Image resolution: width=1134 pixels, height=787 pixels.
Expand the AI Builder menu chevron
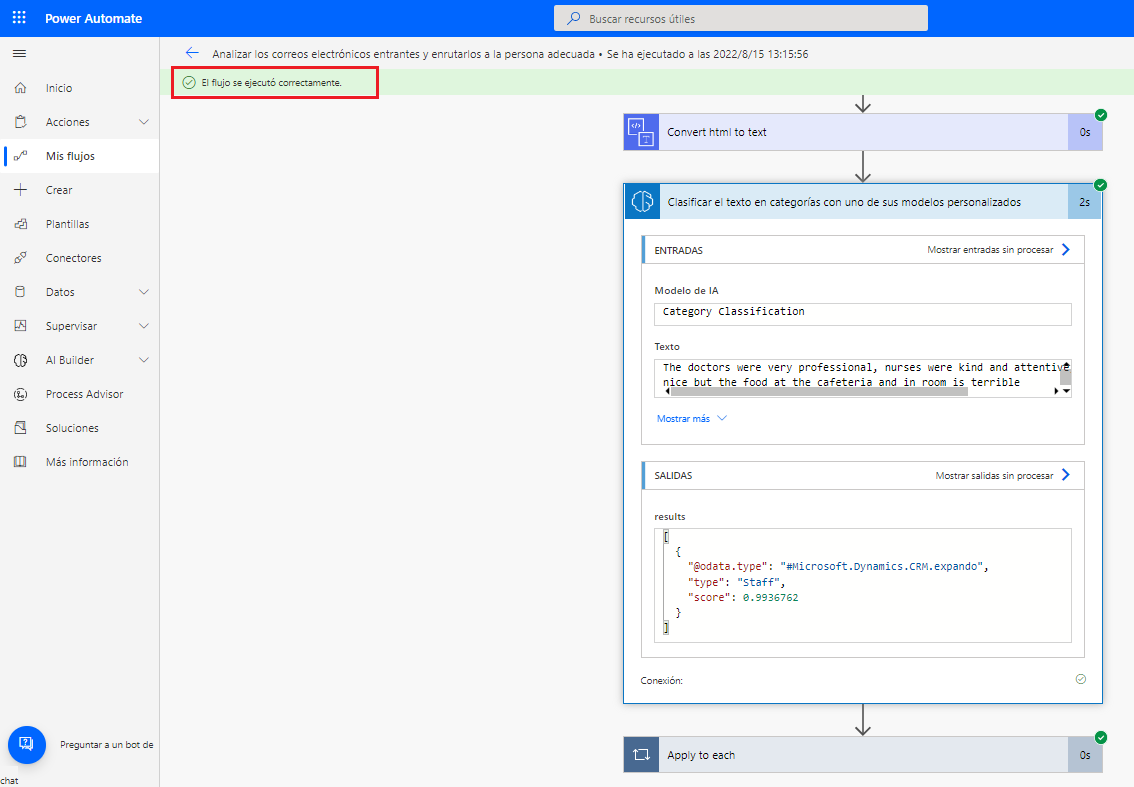(x=144, y=360)
